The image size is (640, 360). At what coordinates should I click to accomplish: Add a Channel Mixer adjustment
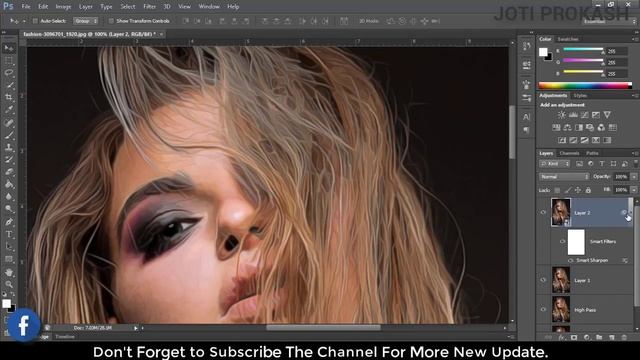tap(601, 128)
